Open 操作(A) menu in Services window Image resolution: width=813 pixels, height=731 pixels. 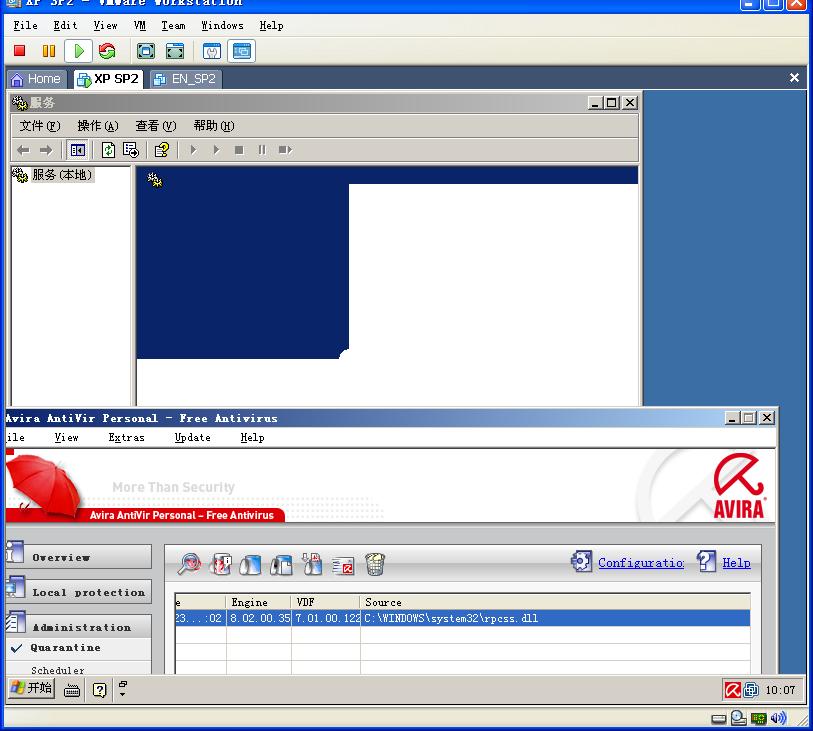tap(97, 126)
